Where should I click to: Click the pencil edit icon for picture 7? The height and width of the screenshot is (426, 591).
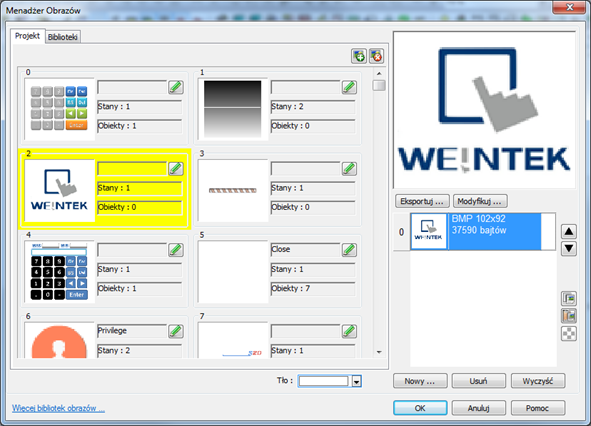coord(349,331)
